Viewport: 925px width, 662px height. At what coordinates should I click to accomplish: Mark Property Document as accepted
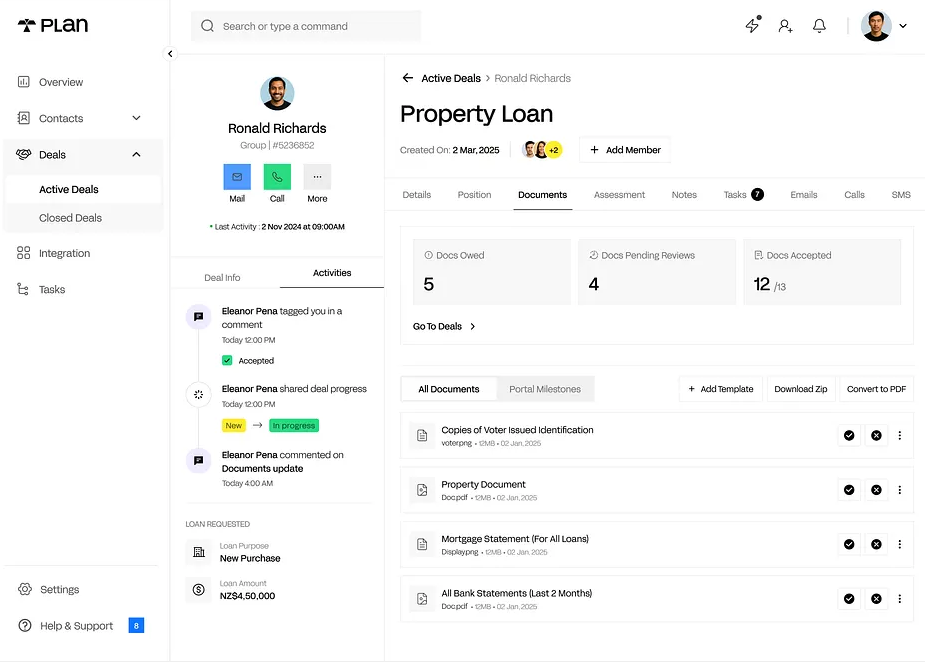(849, 489)
